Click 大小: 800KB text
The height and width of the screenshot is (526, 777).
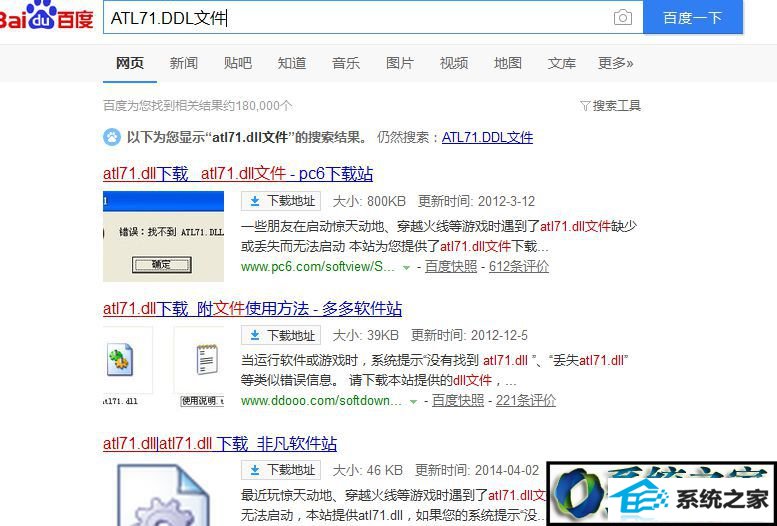point(369,201)
